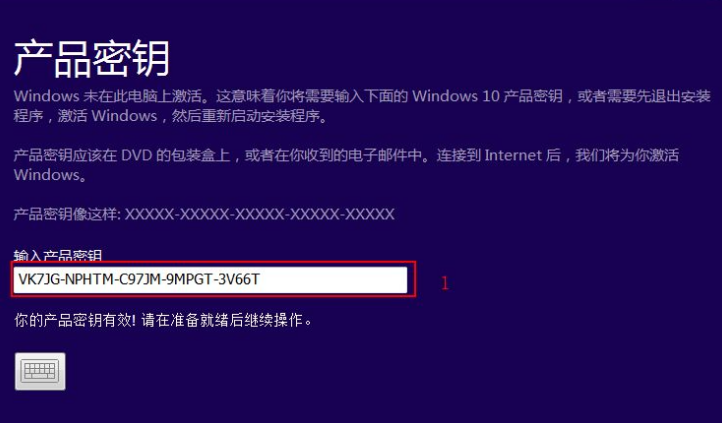This screenshot has height=423, width=722.
Task: Click the 输入产品密钥 field label
Action: tap(58, 256)
